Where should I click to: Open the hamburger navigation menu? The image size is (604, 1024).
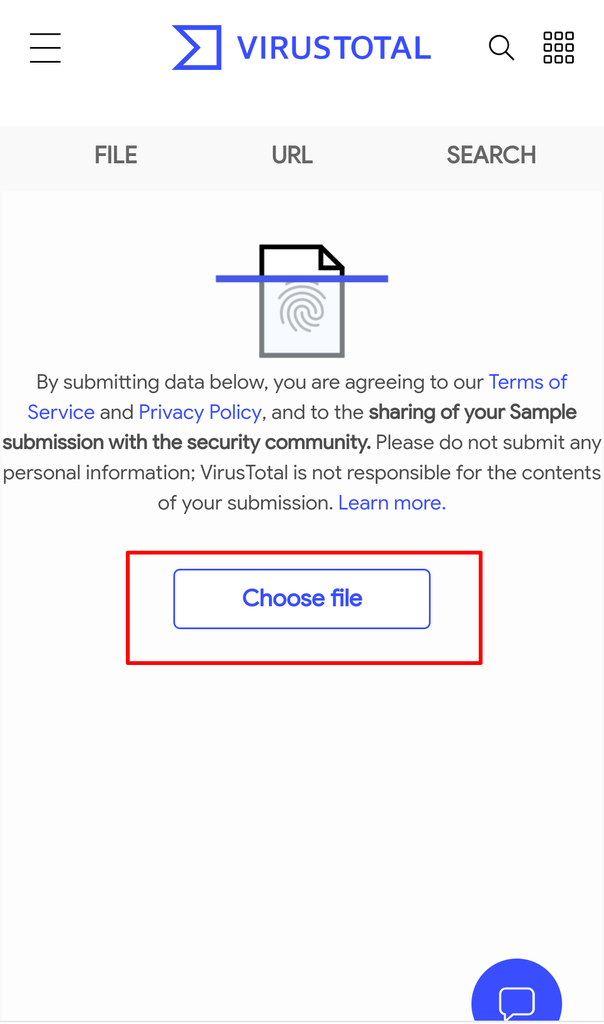pyautogui.click(x=45, y=48)
